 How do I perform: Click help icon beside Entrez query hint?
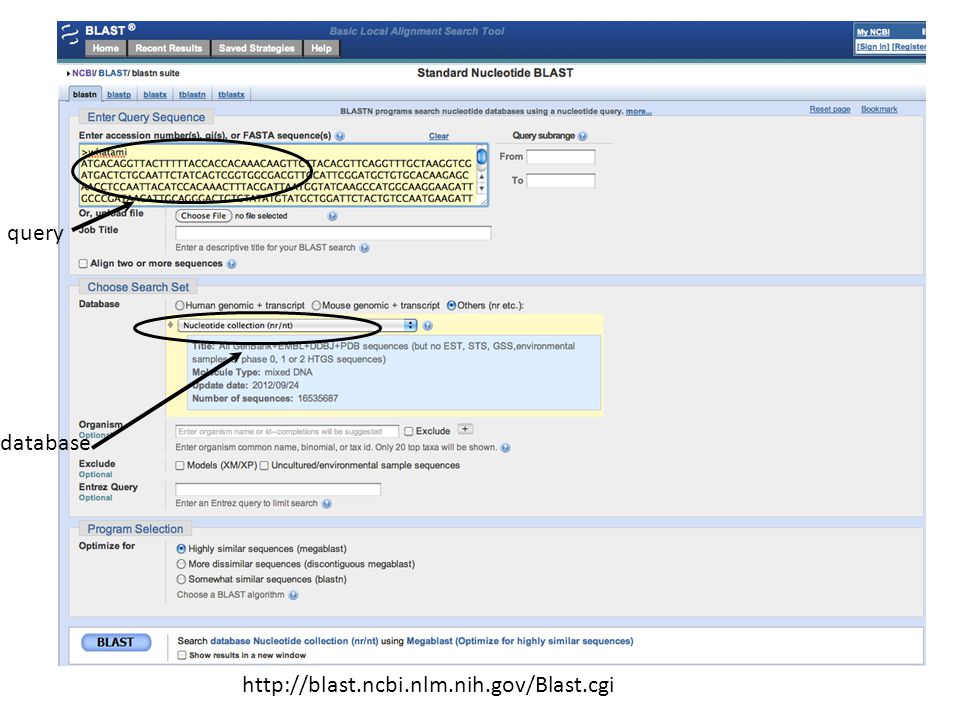point(327,504)
